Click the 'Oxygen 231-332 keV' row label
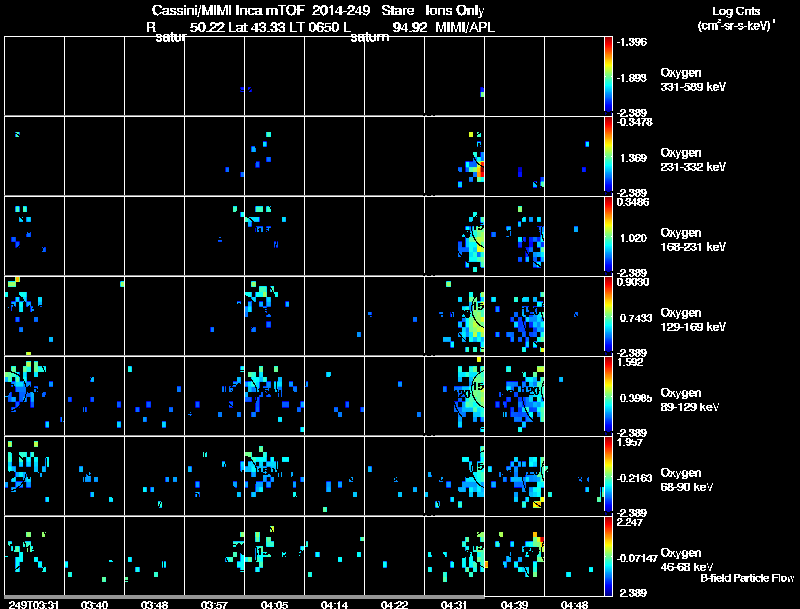 [x=693, y=160]
